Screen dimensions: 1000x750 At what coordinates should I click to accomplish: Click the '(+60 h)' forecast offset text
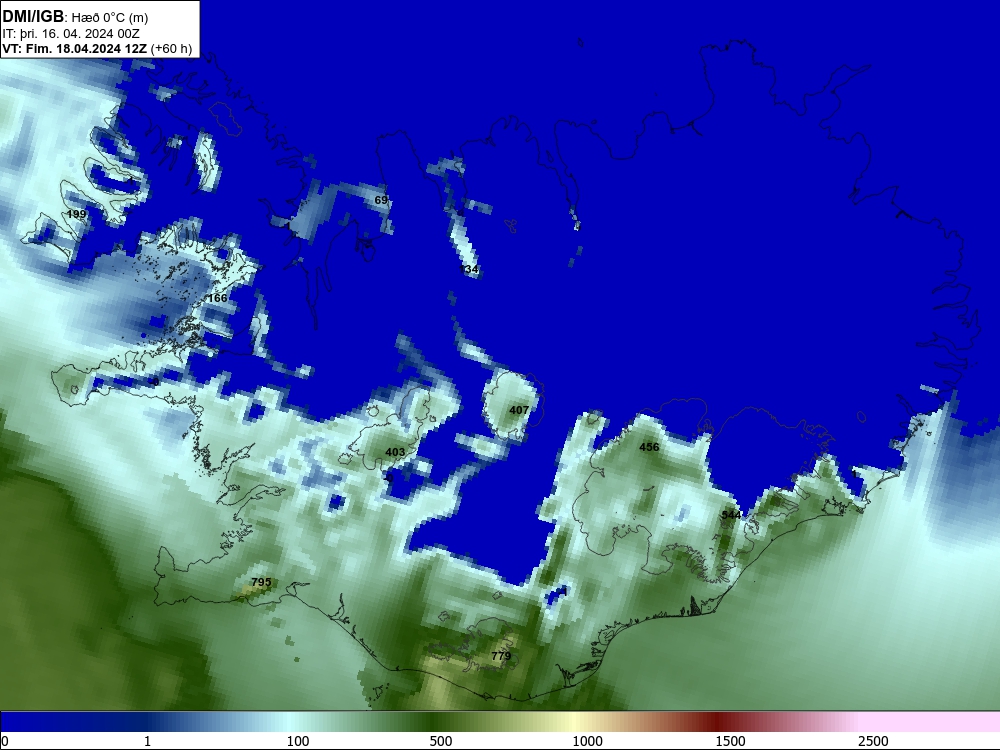[171, 49]
